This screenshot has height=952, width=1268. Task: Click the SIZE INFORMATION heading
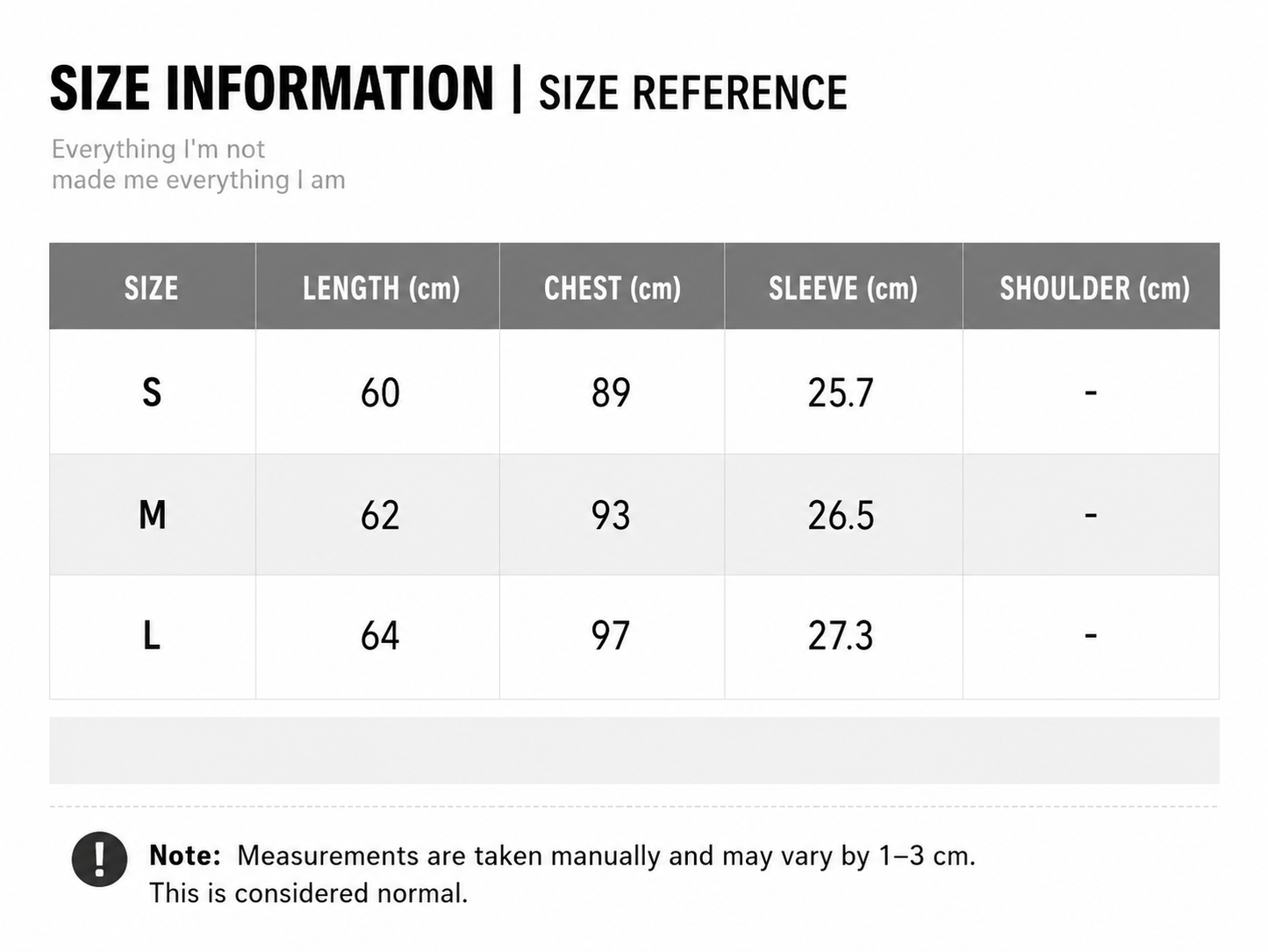(x=272, y=89)
